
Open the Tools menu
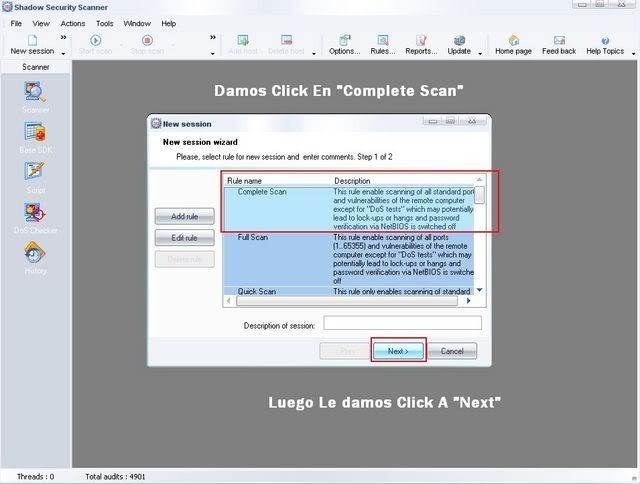(104, 24)
